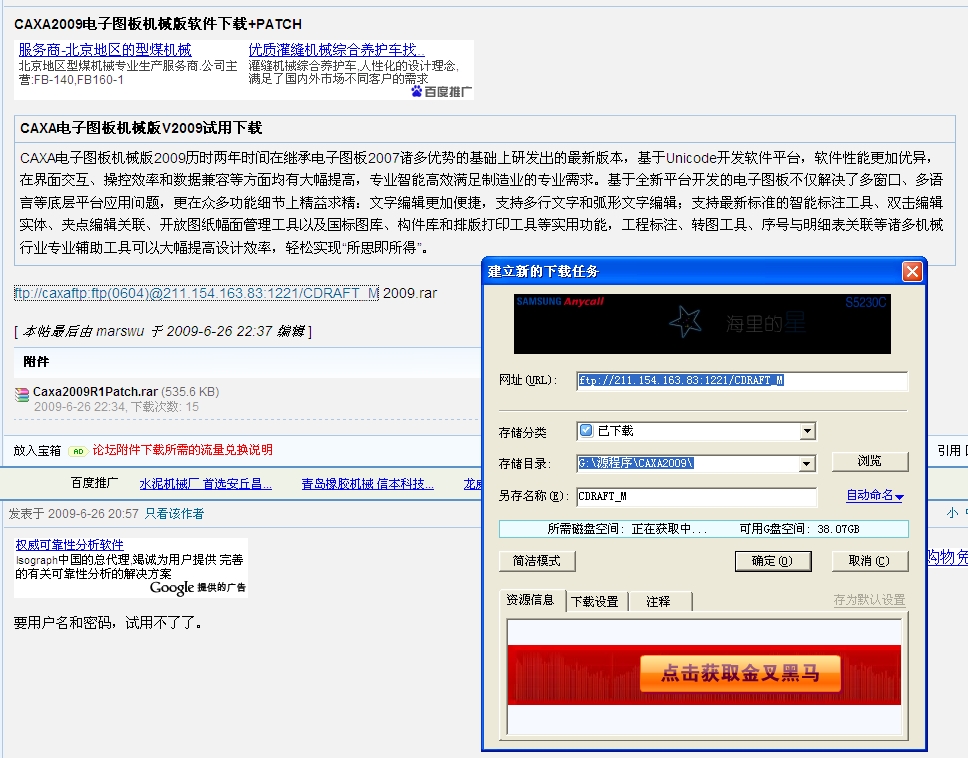Click the 发表于 2009-6-26 20:57 timestamp
This screenshot has width=968, height=758.
pyautogui.click(x=73, y=514)
